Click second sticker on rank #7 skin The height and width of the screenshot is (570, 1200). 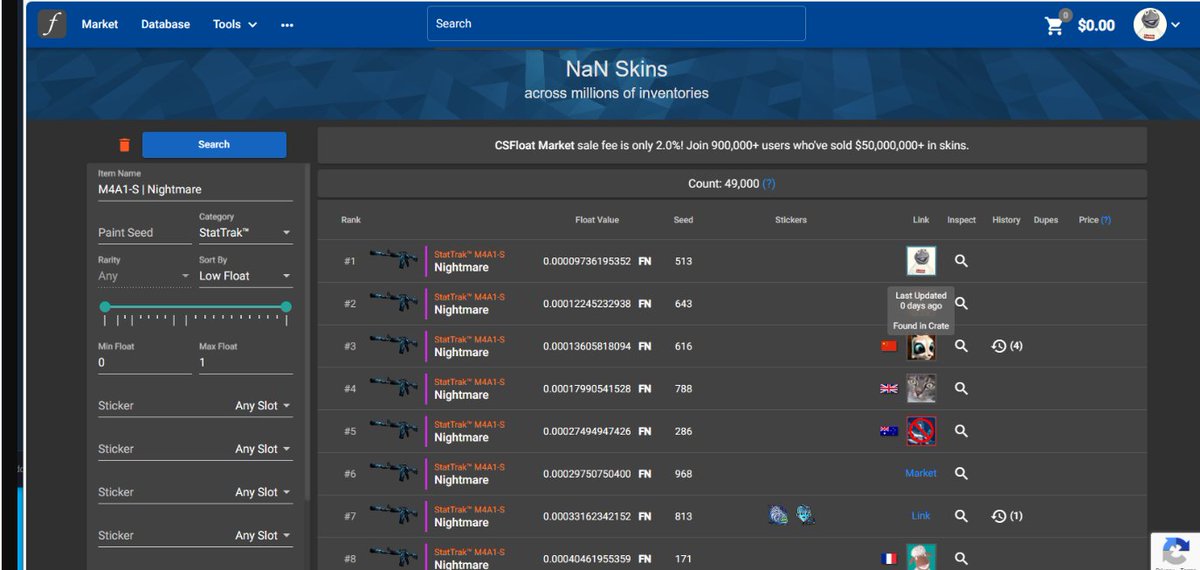coord(805,515)
